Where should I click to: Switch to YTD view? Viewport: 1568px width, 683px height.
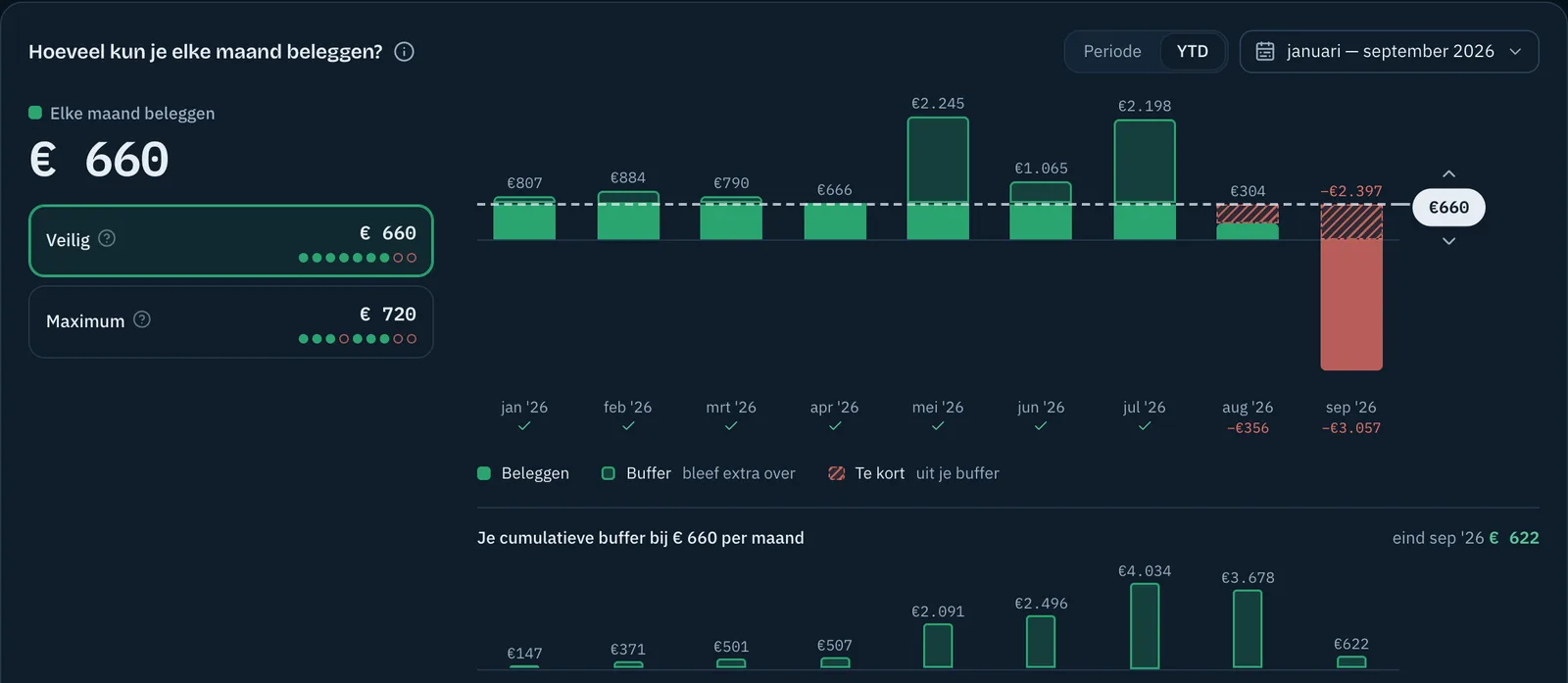coord(1193,51)
